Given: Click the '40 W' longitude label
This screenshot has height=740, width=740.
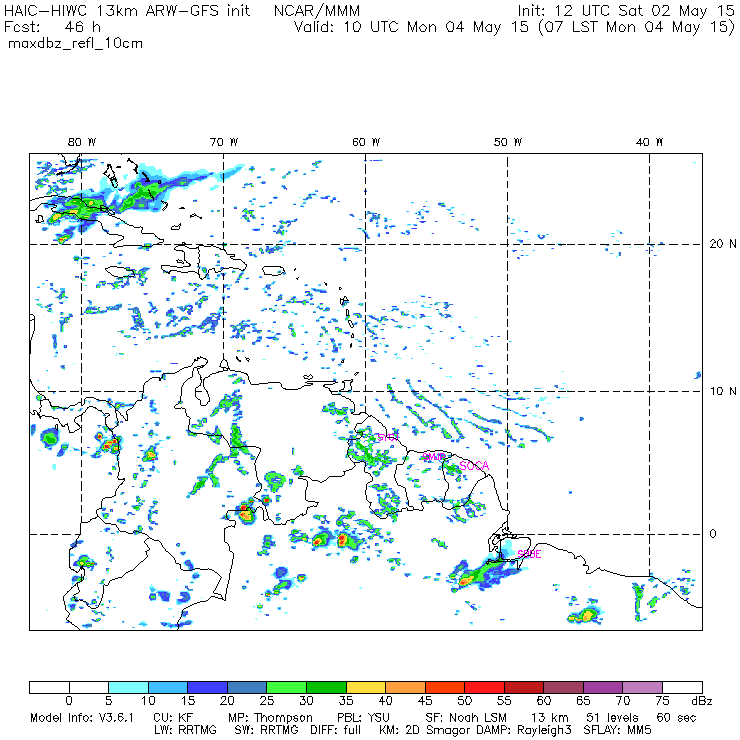Looking at the screenshot, I should [x=649, y=142].
